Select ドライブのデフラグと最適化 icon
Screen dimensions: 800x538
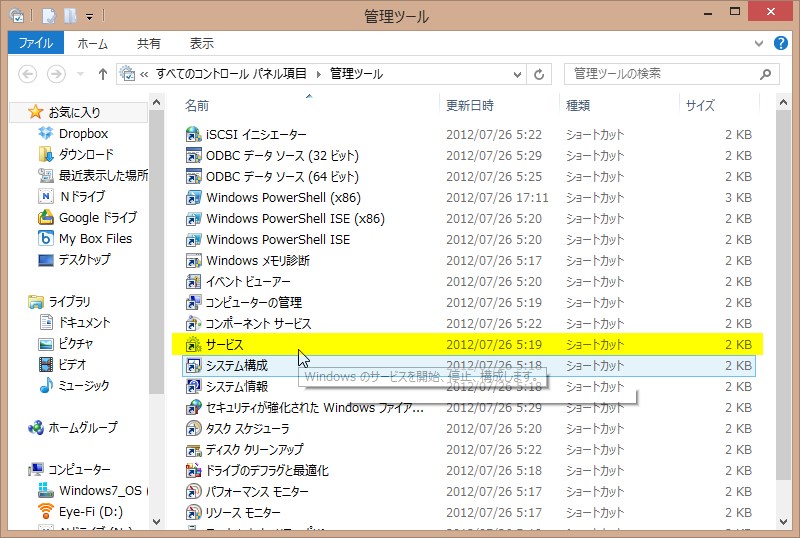point(193,470)
